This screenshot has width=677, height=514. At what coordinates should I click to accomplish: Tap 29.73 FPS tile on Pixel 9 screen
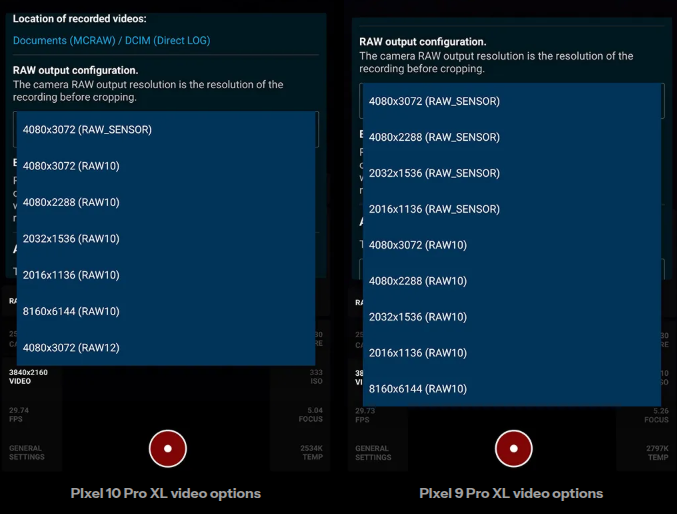[365, 415]
